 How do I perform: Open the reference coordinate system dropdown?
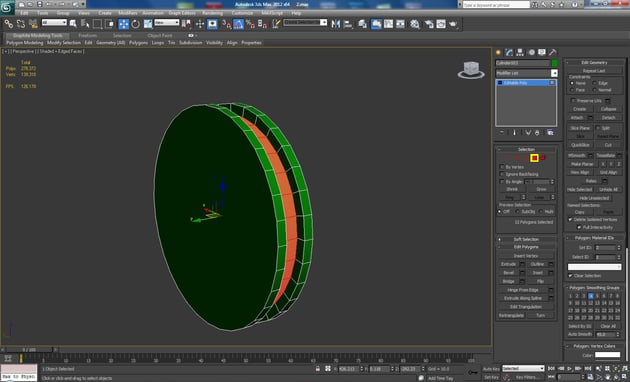[167, 22]
